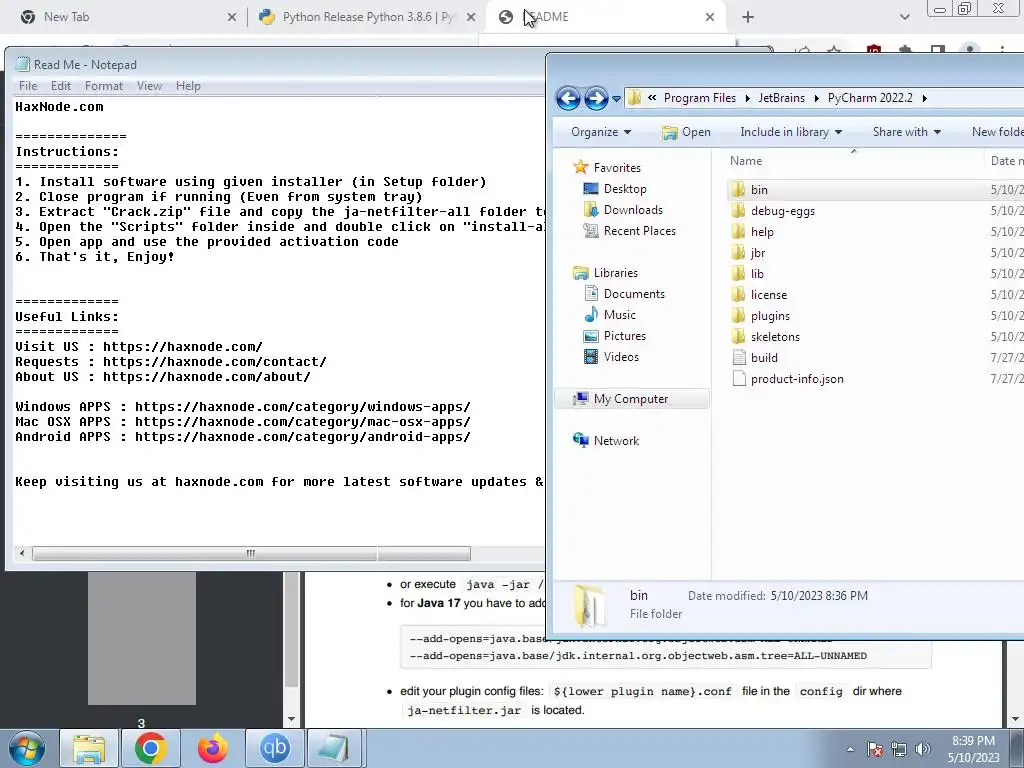Open Windows Start menu
1024x768 pixels.
pyautogui.click(x=27, y=749)
